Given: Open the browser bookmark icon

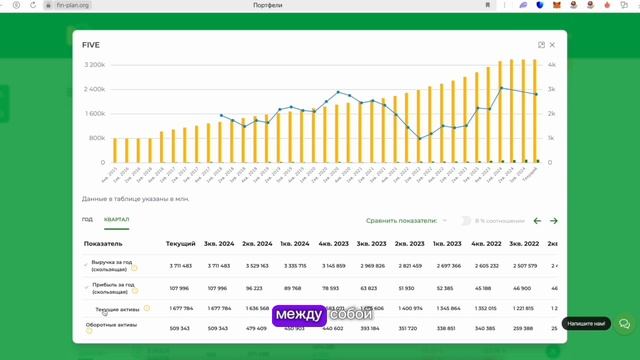Looking at the screenshot, I should (487, 5).
